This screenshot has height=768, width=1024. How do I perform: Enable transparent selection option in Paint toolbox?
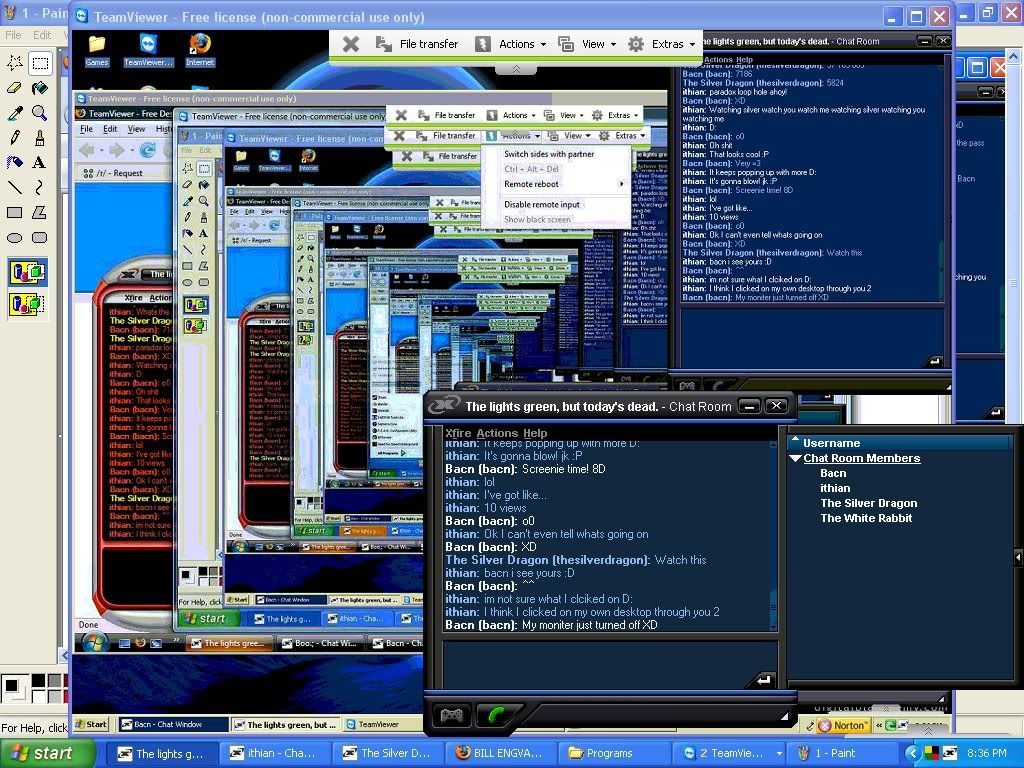(x=27, y=304)
